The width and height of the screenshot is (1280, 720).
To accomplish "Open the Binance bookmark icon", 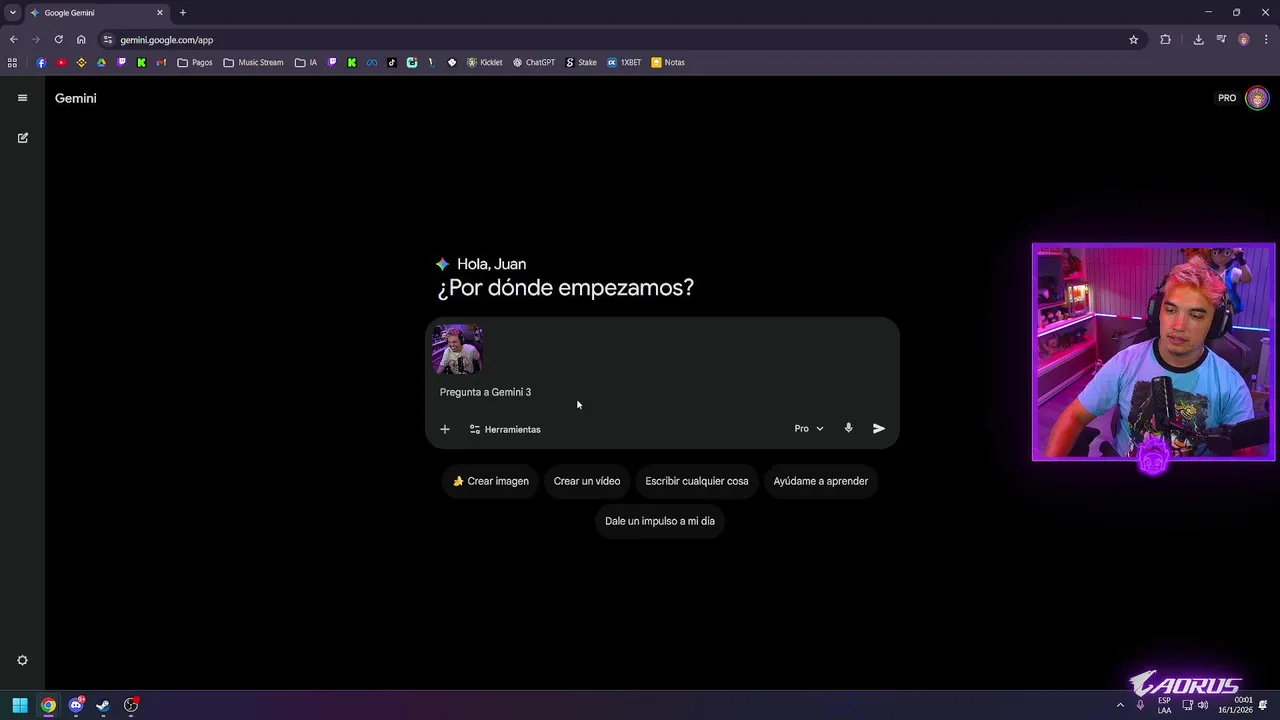I will coord(81,62).
